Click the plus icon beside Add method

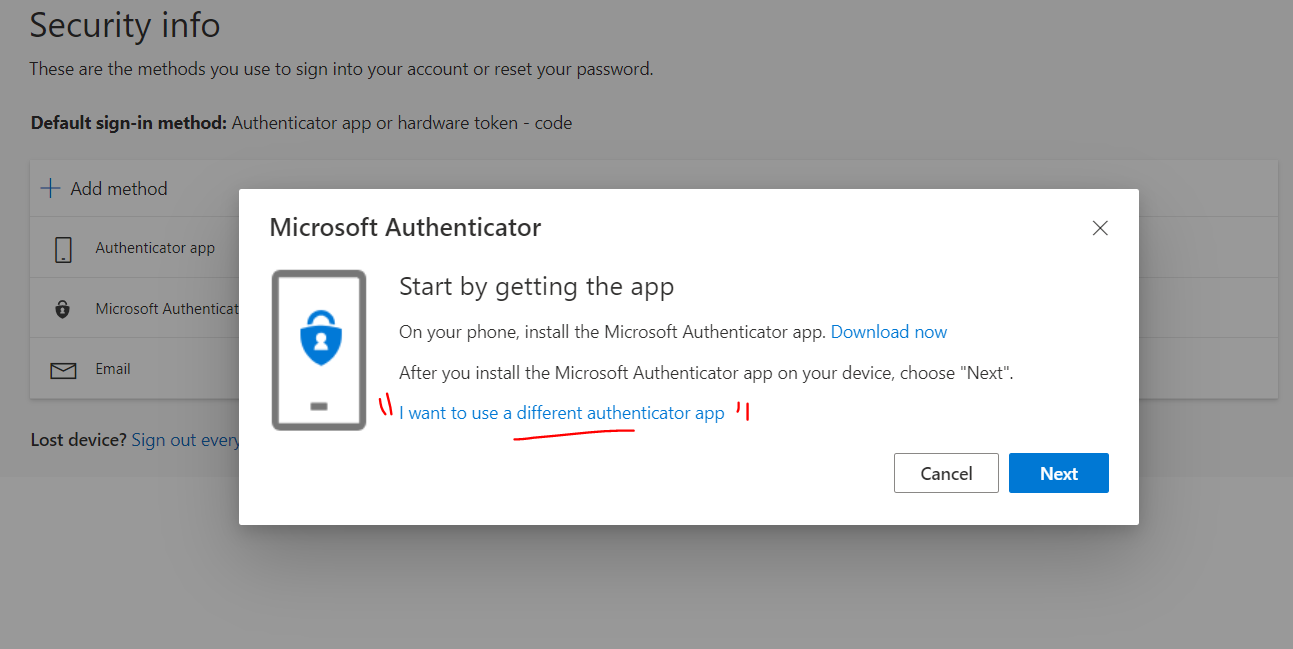[x=50, y=188]
